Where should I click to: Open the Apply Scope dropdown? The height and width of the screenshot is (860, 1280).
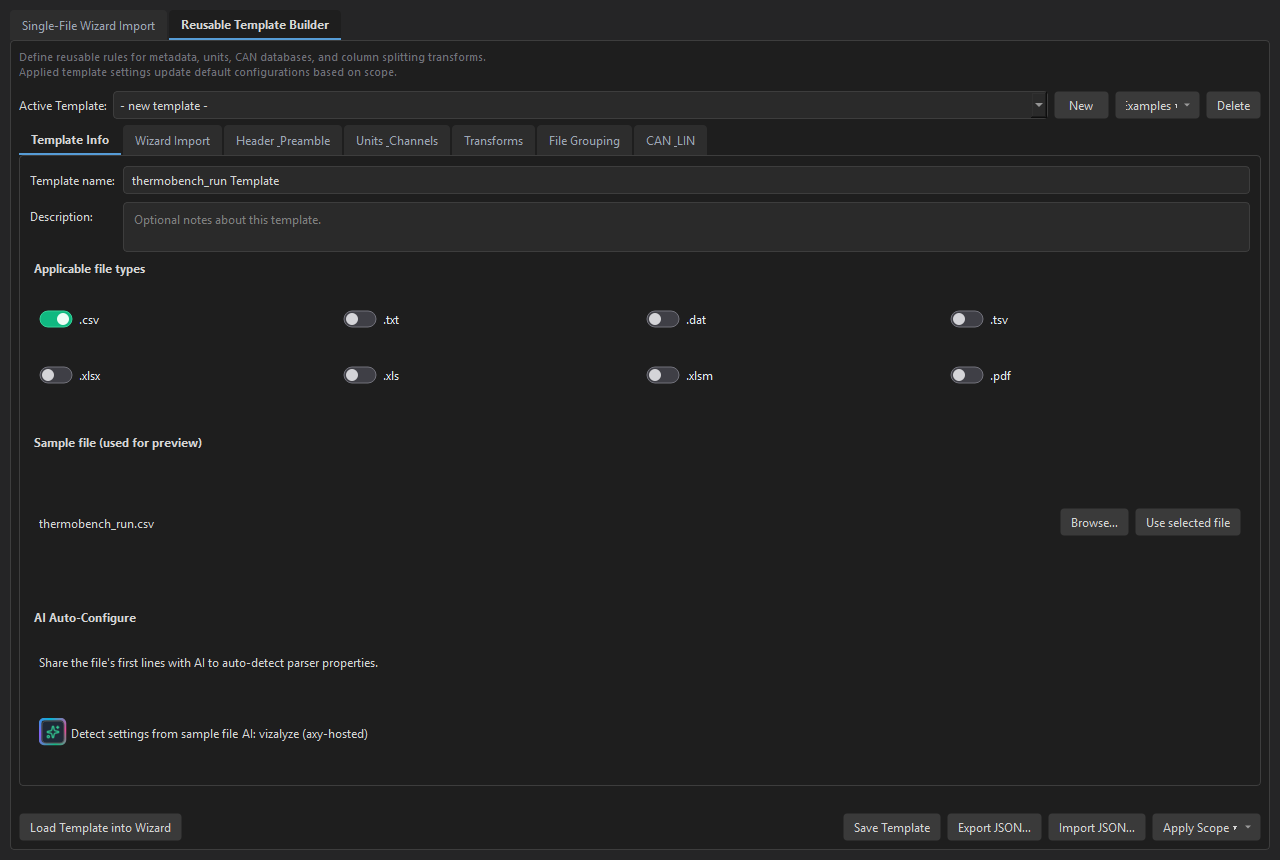pyautogui.click(x=1206, y=827)
